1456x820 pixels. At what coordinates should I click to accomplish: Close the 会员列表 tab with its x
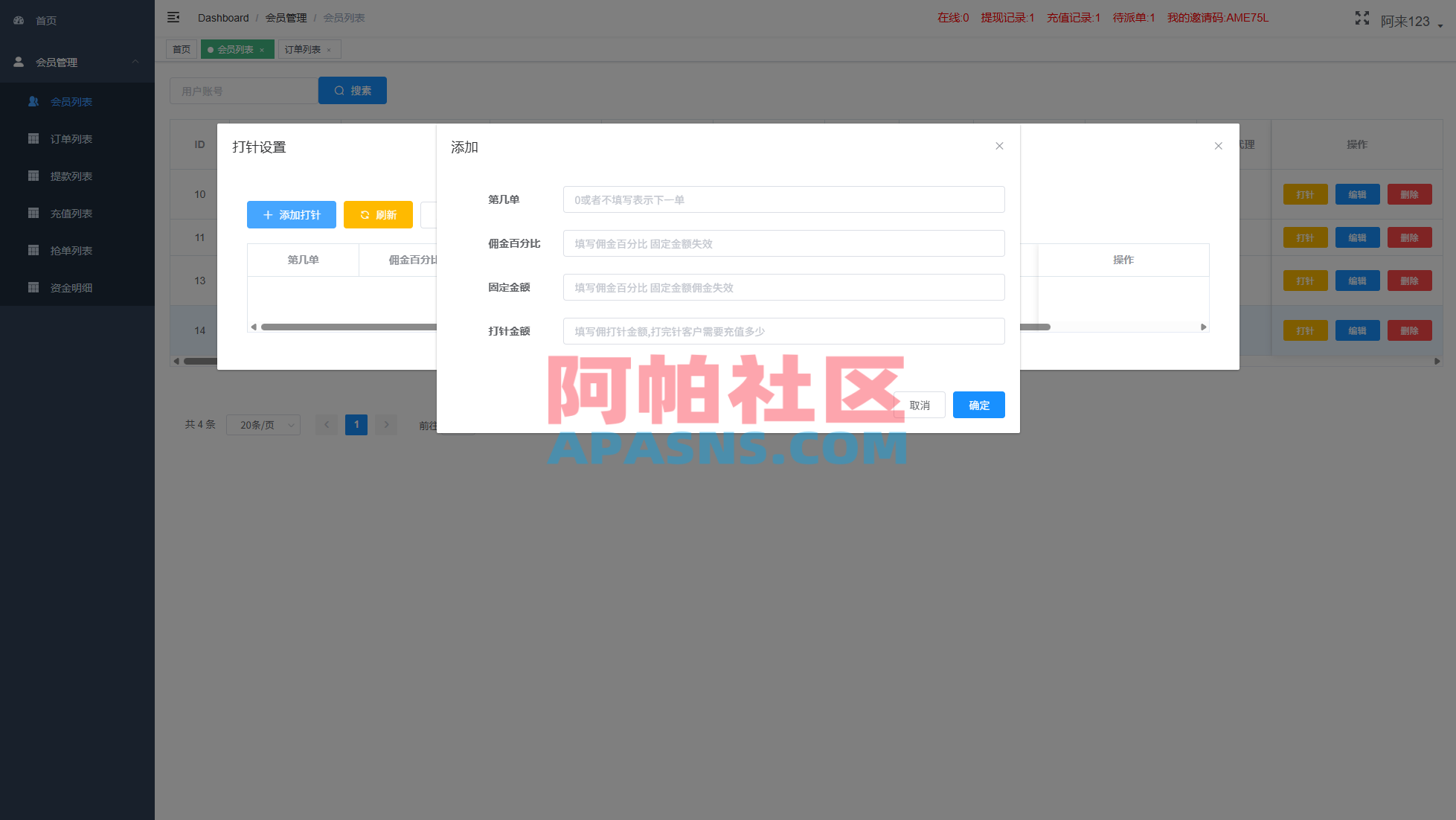click(262, 50)
